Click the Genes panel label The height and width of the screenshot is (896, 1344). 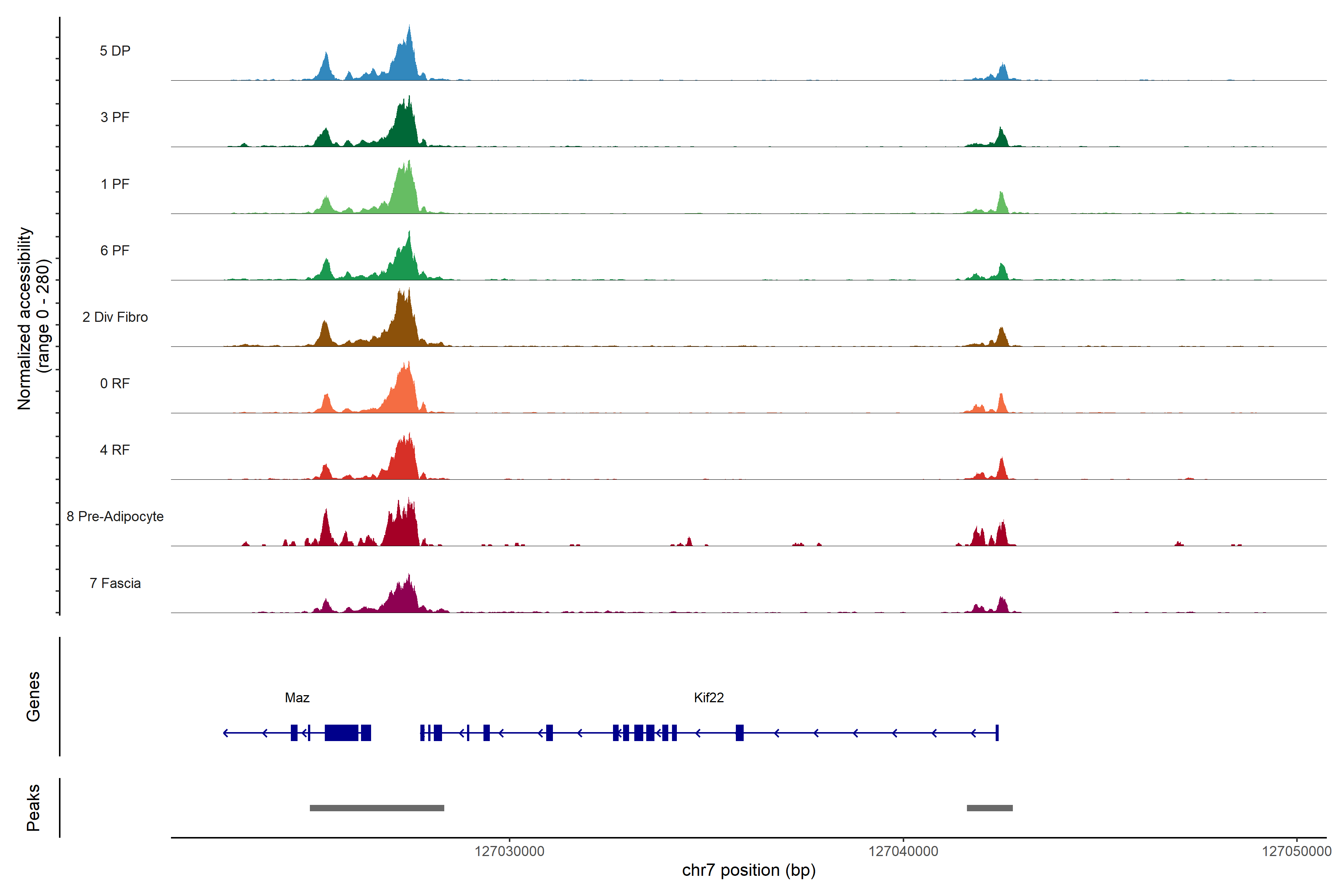pos(33,697)
